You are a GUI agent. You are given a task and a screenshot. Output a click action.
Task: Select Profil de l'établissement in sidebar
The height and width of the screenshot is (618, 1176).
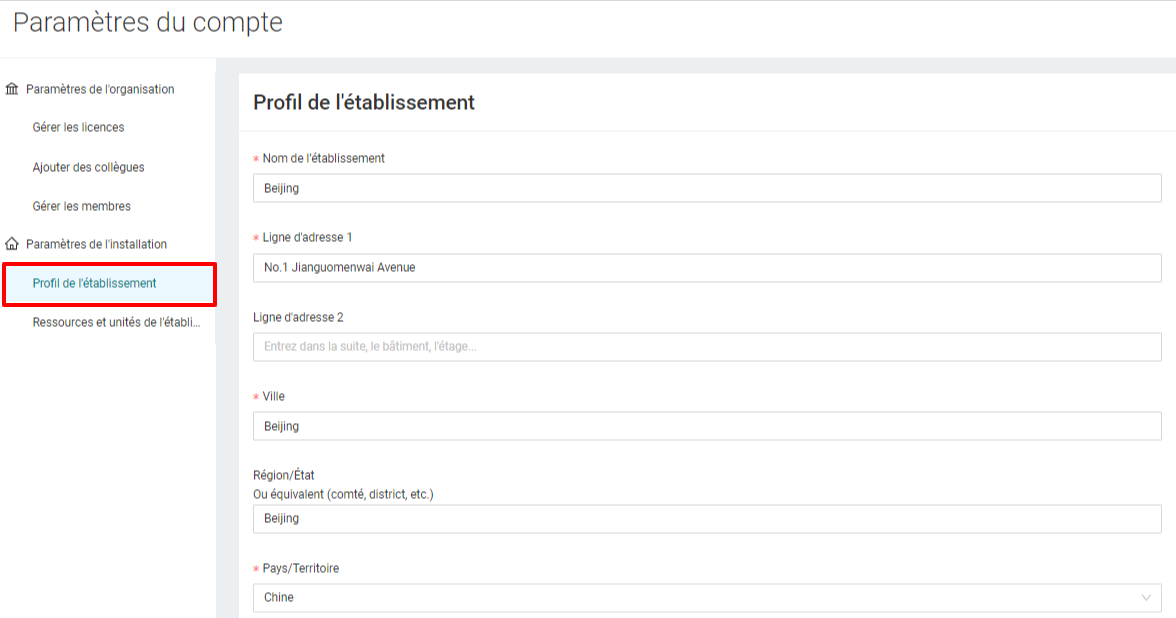[x=110, y=284]
